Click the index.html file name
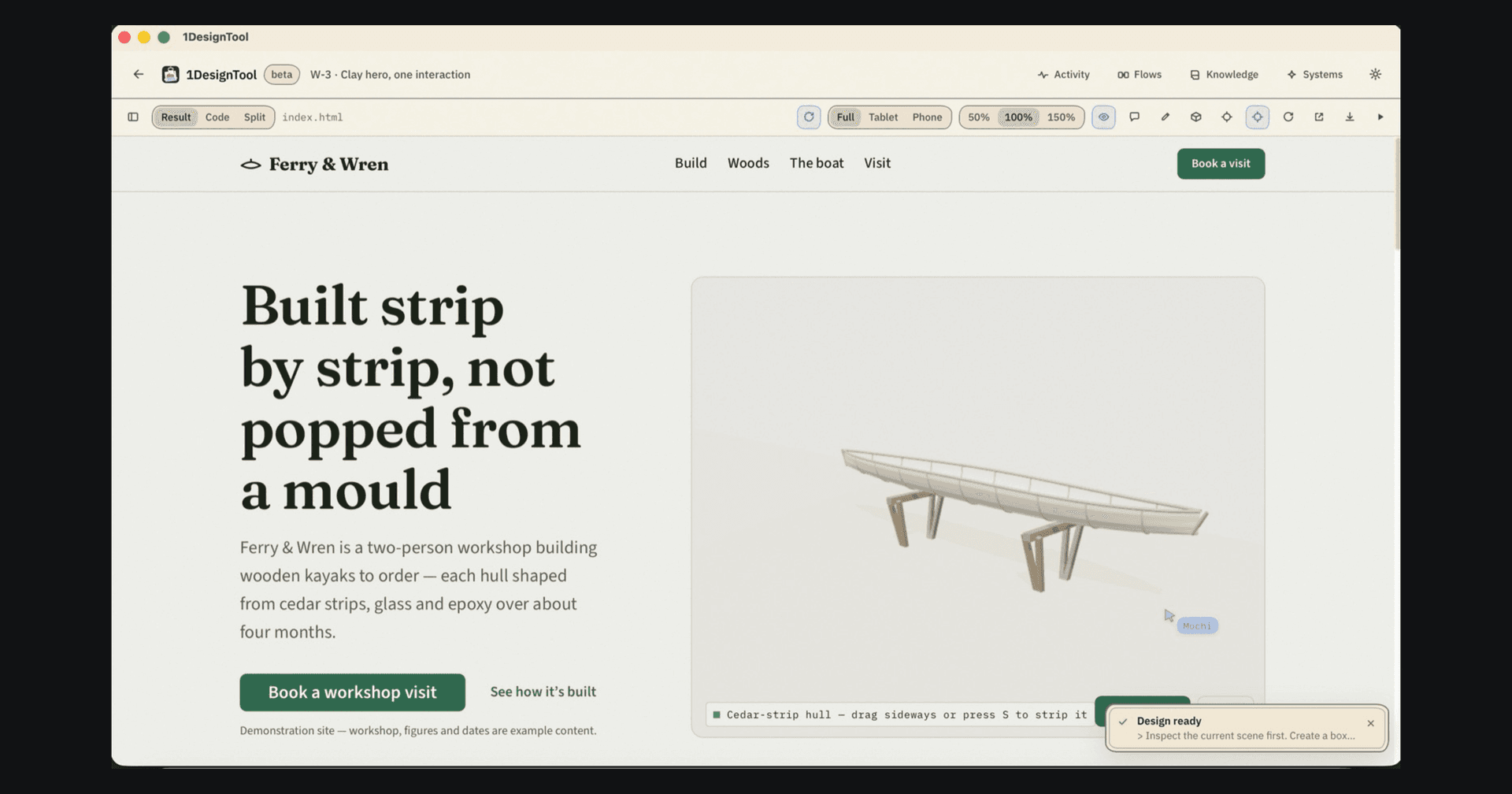Screen dimensions: 1512x794 313,117
